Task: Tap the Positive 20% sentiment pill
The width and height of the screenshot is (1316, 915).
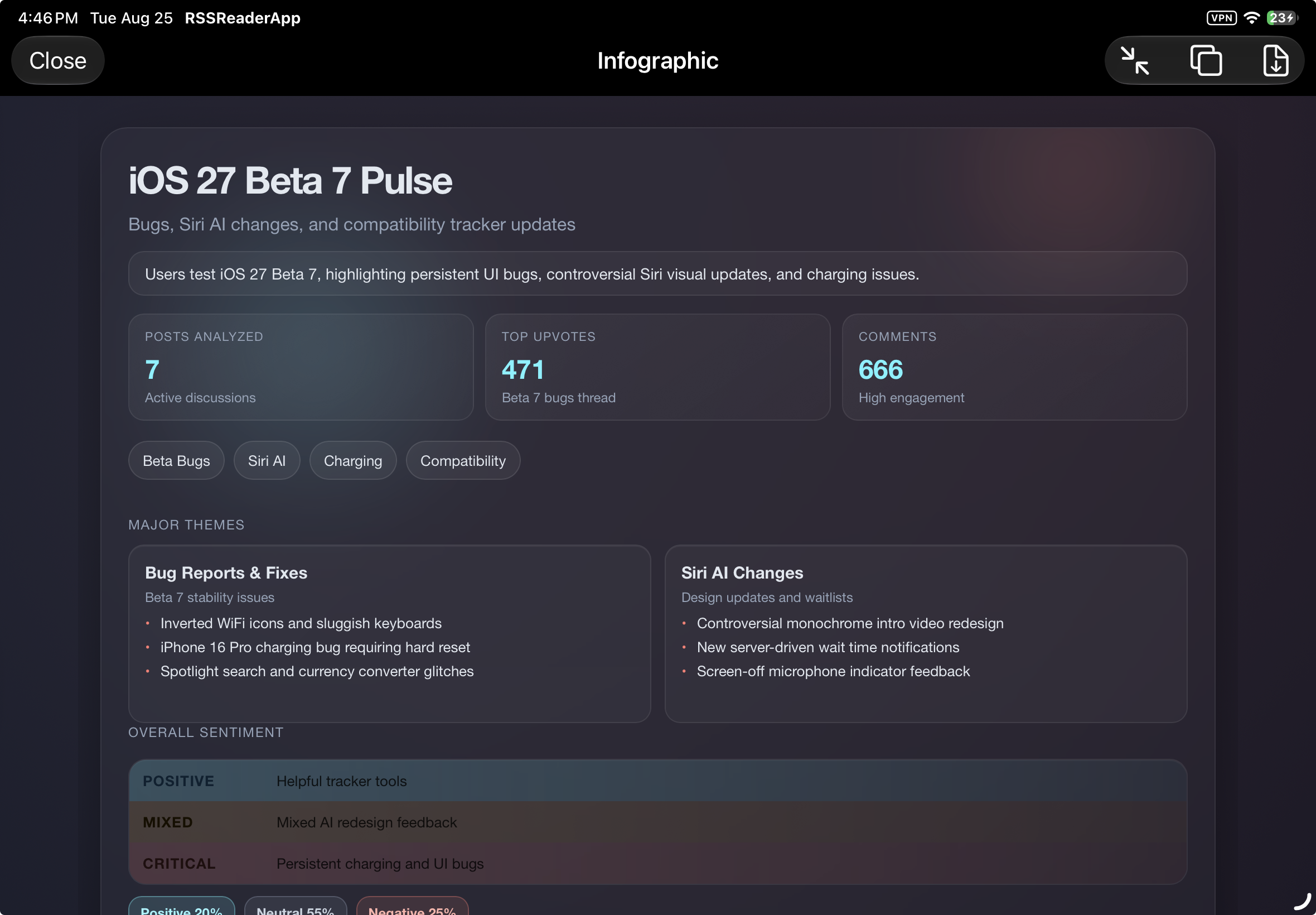Action: coord(182,907)
